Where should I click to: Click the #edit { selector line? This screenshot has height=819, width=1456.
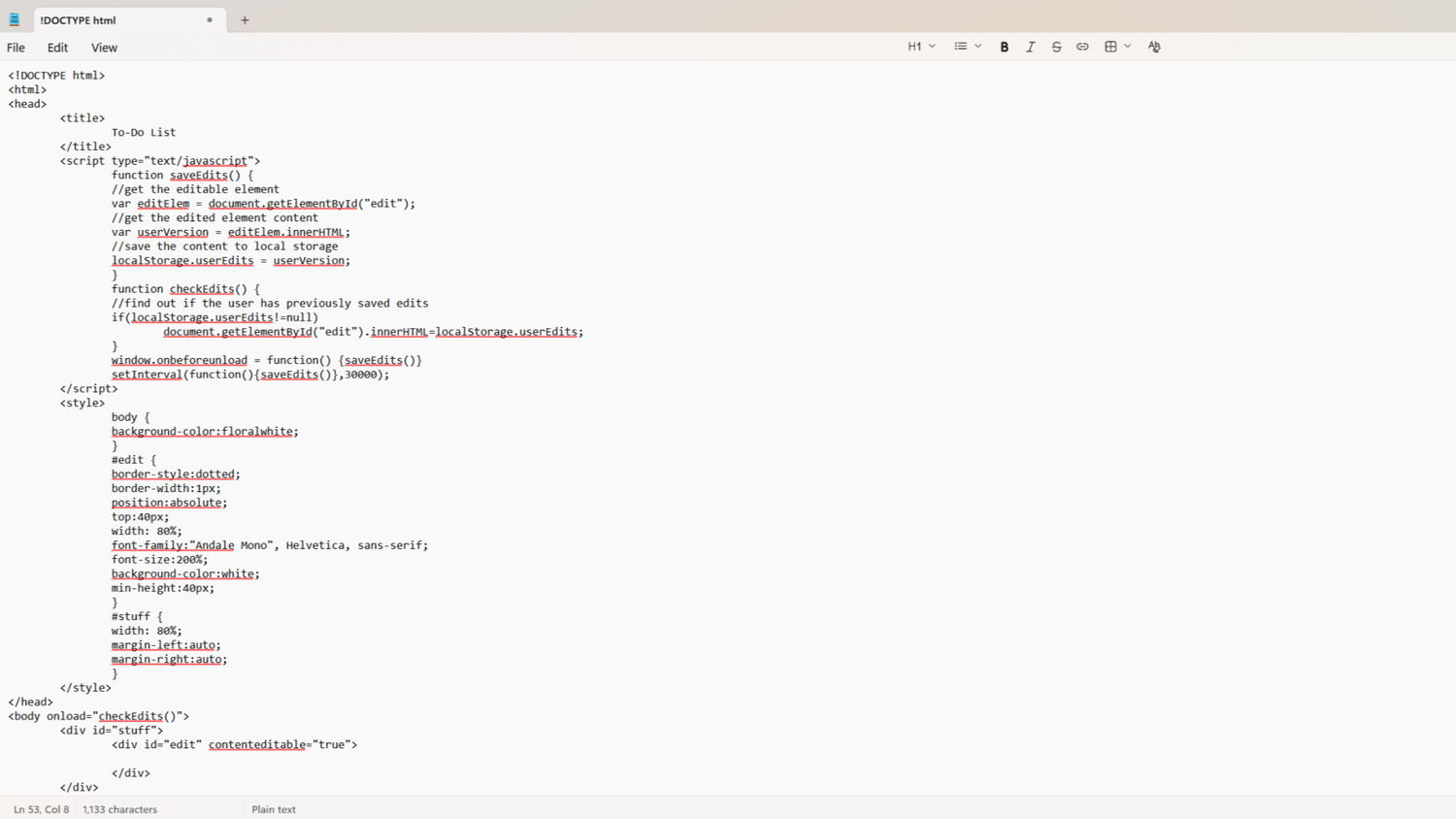[x=134, y=460]
